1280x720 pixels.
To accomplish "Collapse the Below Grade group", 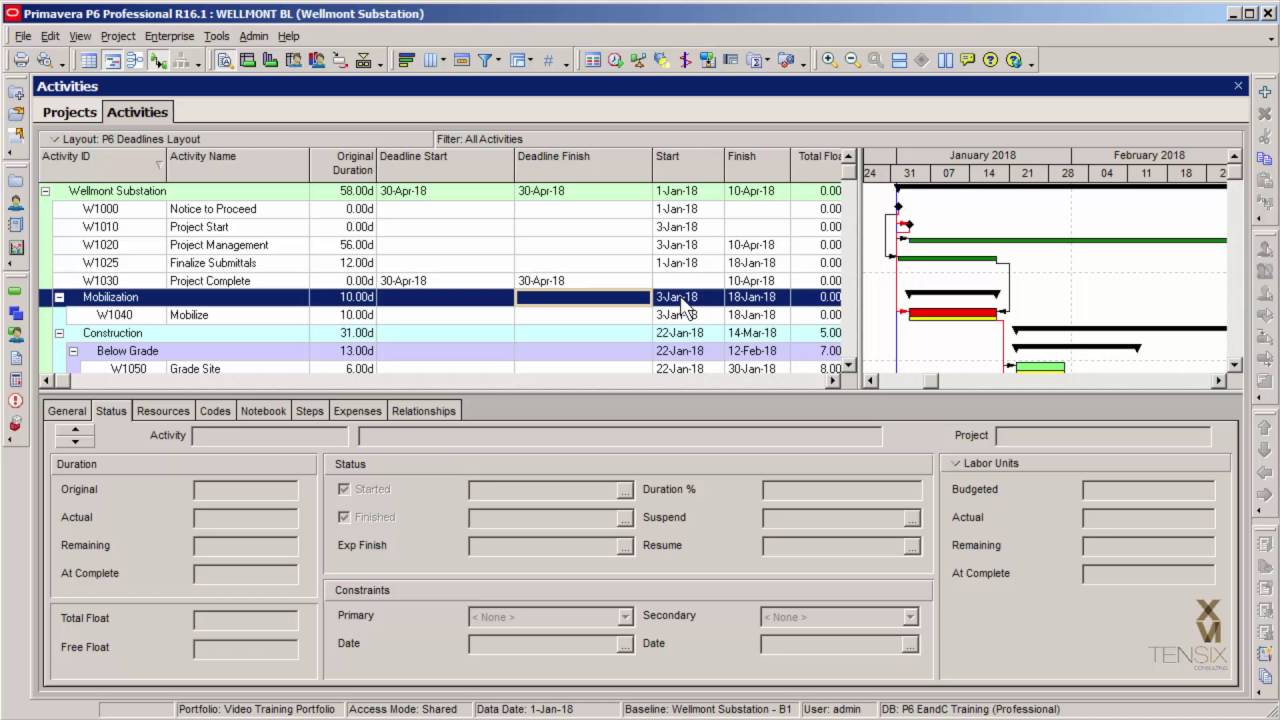I will coord(73,351).
